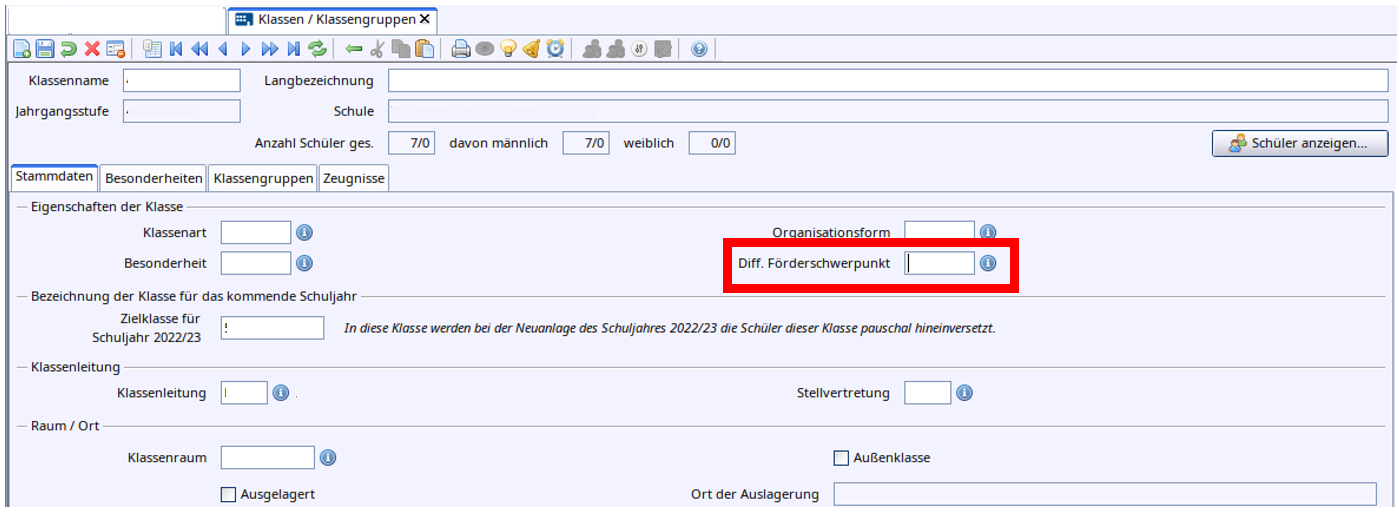Close the Klassen / Klassengruppen tab
Screen dimensions: 1399x513
tap(425, 19)
